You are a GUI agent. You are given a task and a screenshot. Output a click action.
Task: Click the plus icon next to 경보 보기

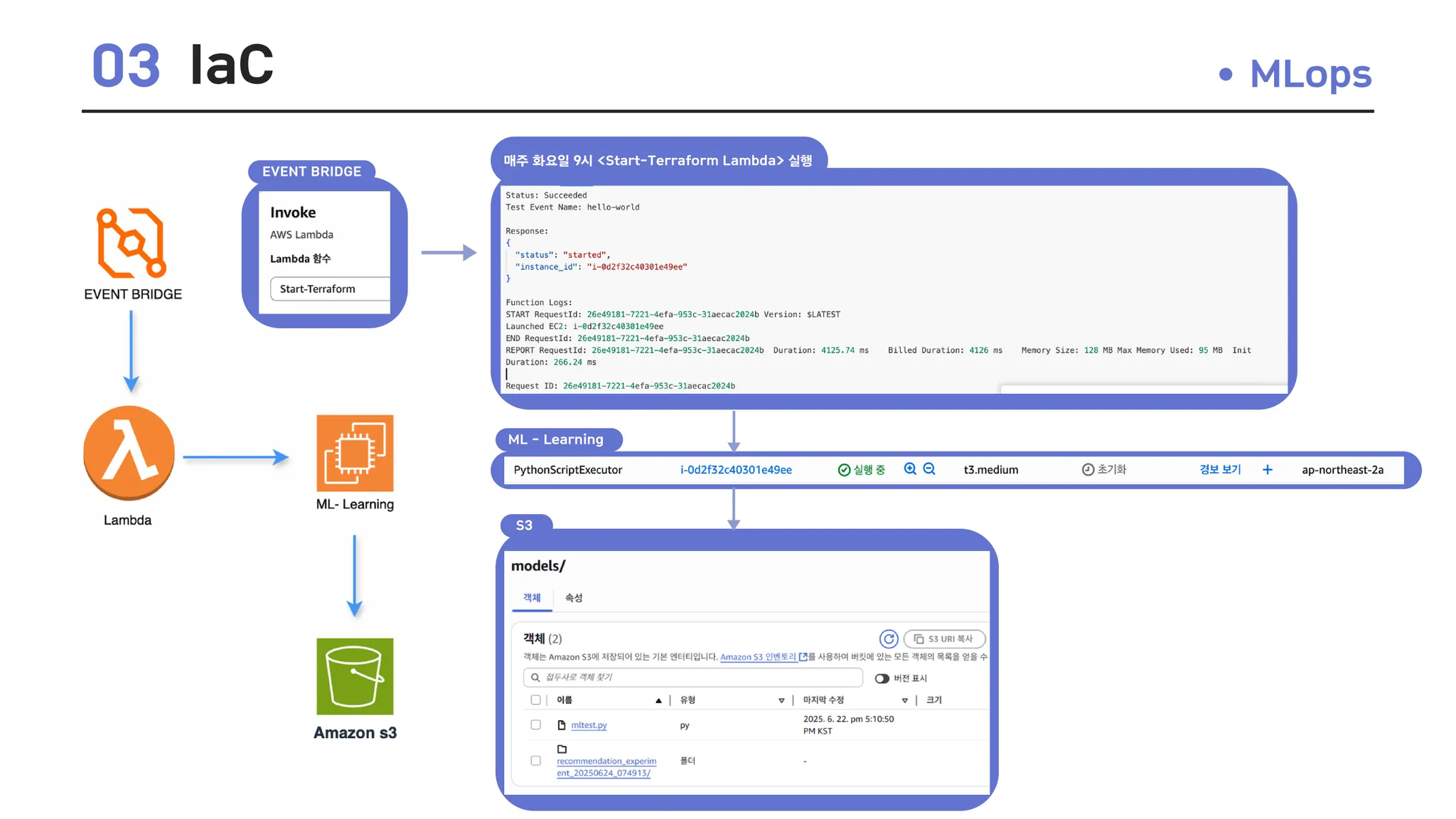pyautogui.click(x=1268, y=469)
